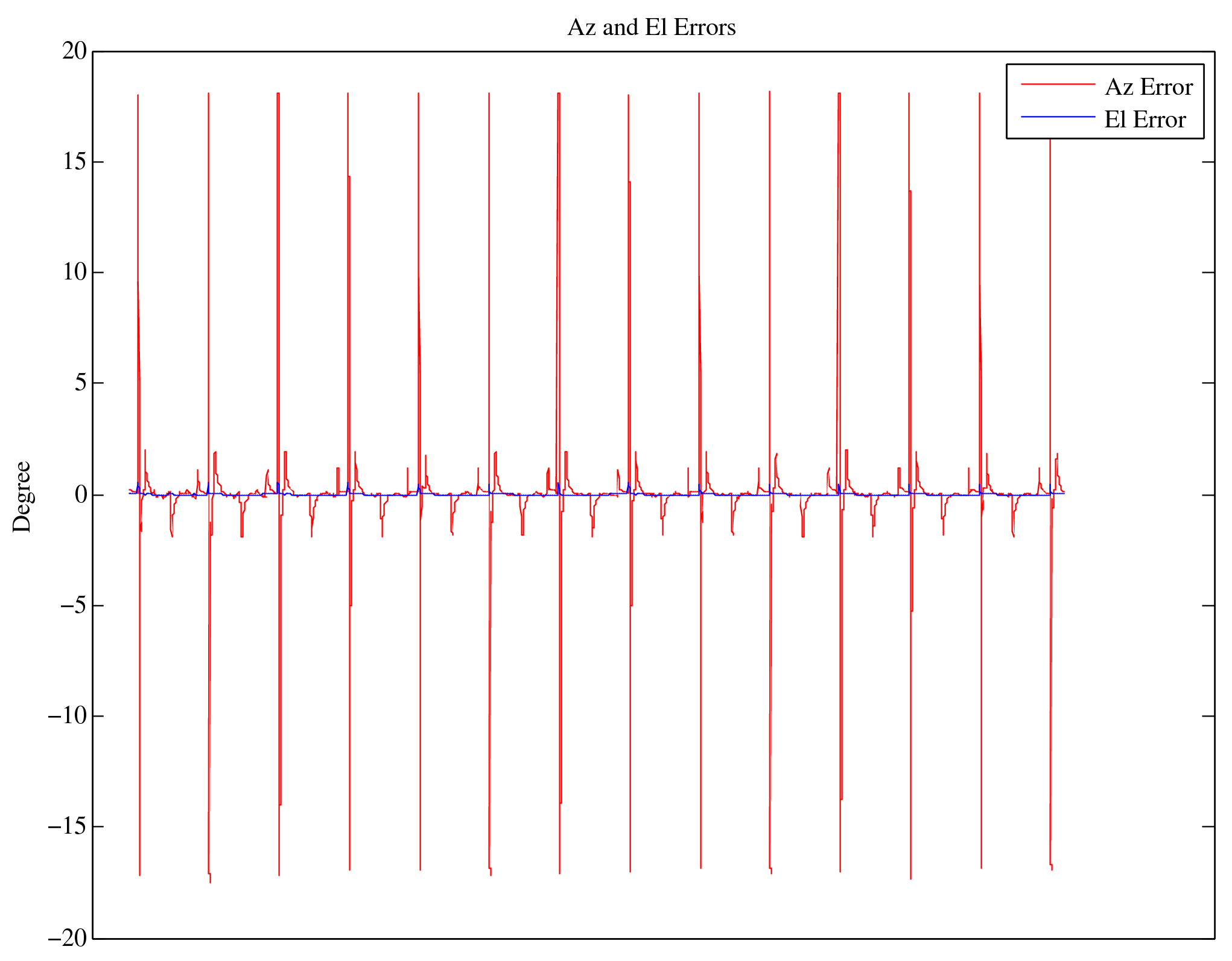Click the y-axis tick label 15
The image size is (1232, 961).
pos(75,162)
